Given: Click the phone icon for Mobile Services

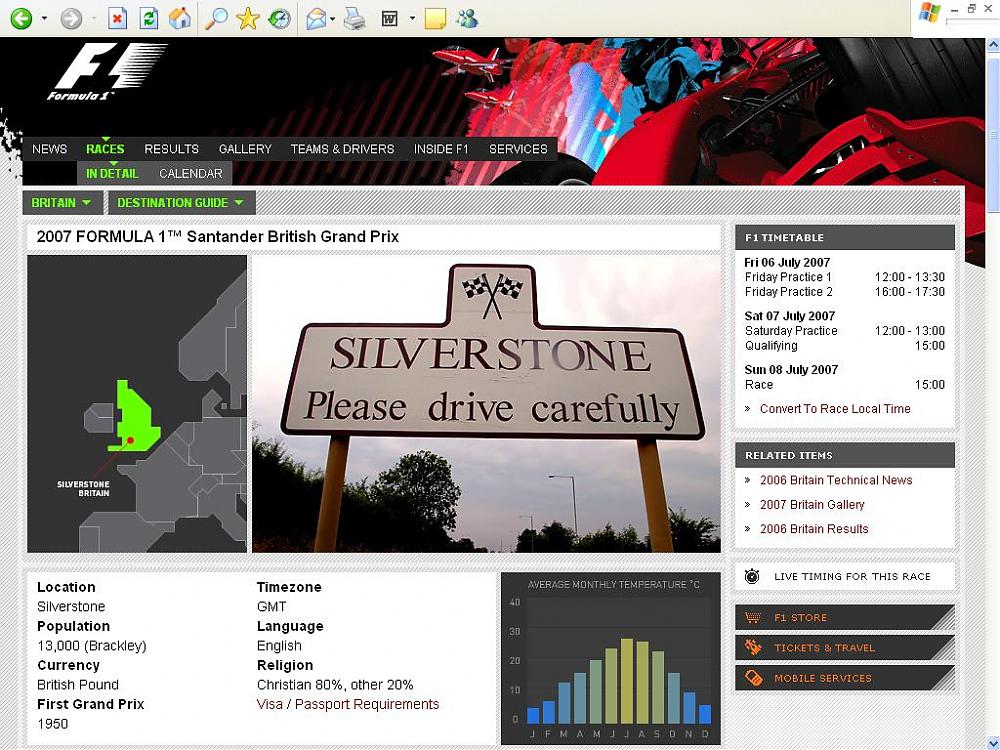Looking at the screenshot, I should click(x=753, y=678).
